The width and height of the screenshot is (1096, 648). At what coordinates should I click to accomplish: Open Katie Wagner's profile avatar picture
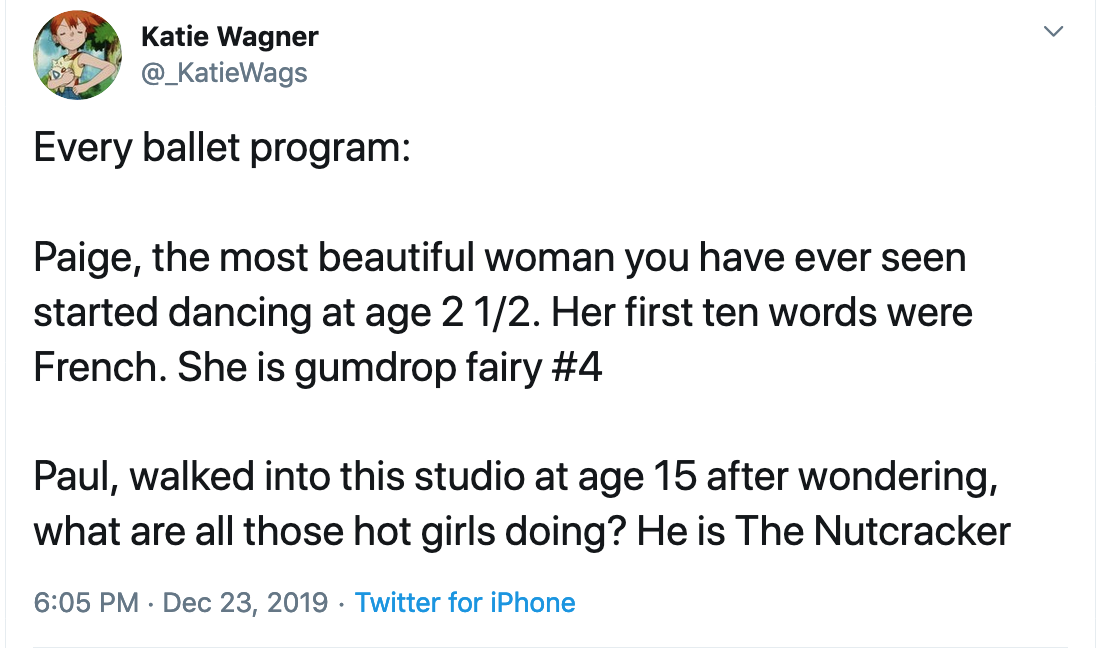pos(78,55)
